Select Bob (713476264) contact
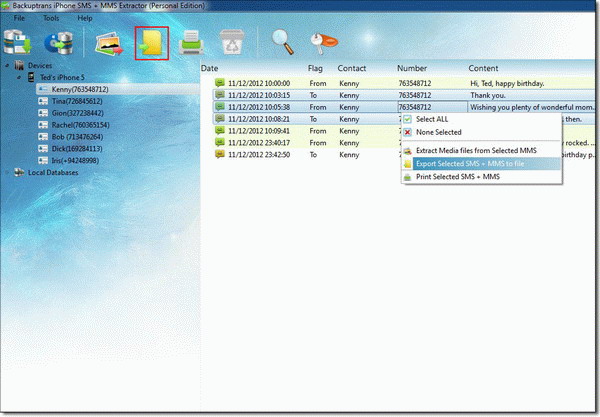This screenshot has width=600, height=417. [x=77, y=137]
